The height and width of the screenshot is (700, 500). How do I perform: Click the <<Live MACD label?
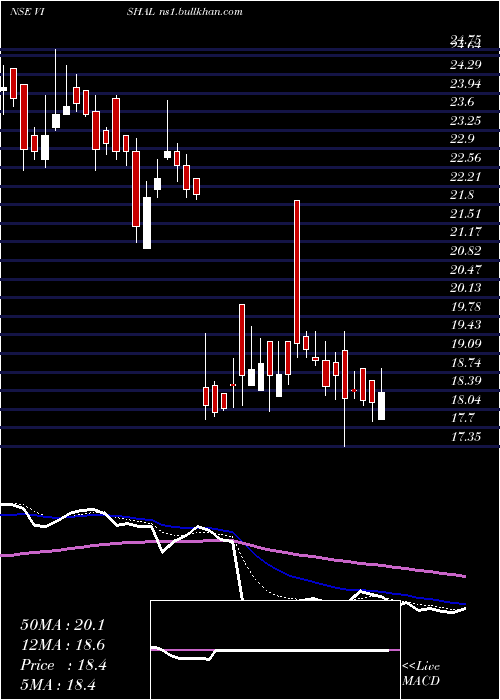[x=421, y=674]
